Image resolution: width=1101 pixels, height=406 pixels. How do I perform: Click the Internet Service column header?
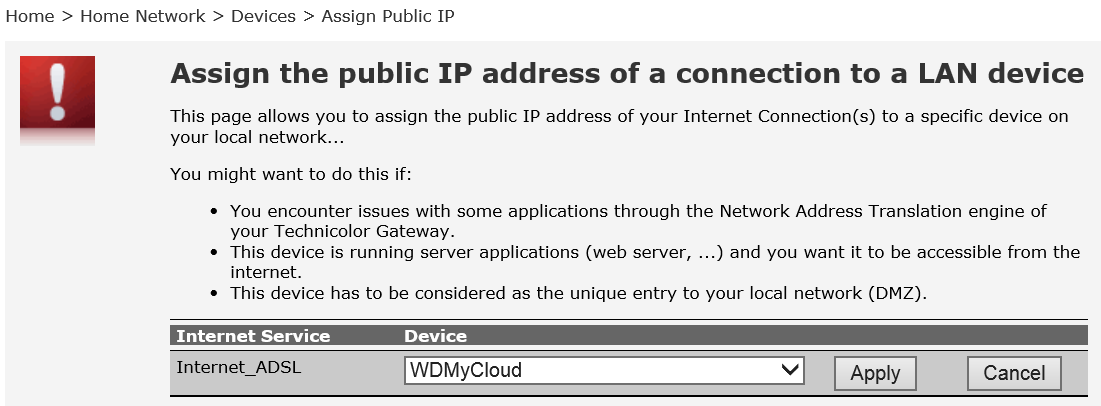(x=253, y=336)
